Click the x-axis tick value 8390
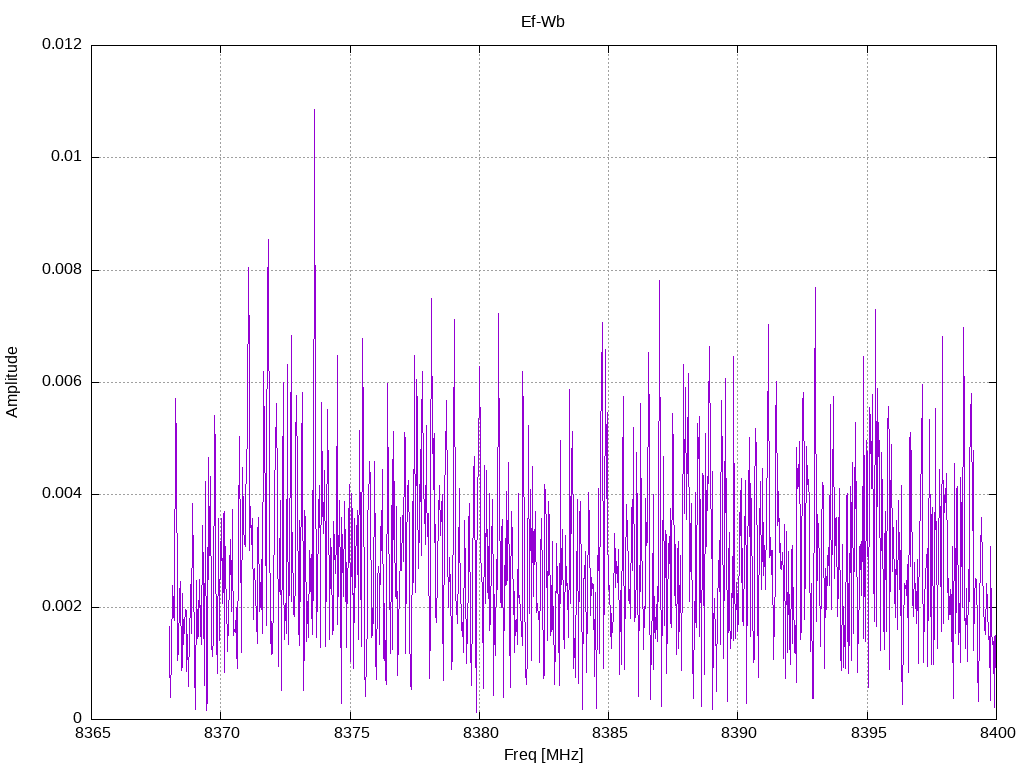The width and height of the screenshot is (1024, 768). click(739, 733)
